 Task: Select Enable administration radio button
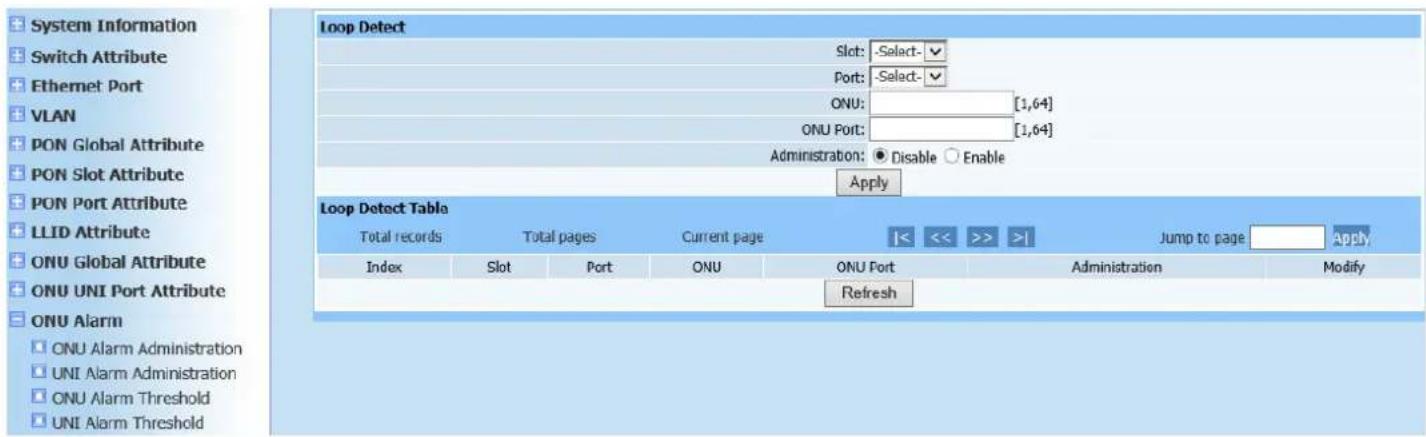tap(952, 157)
